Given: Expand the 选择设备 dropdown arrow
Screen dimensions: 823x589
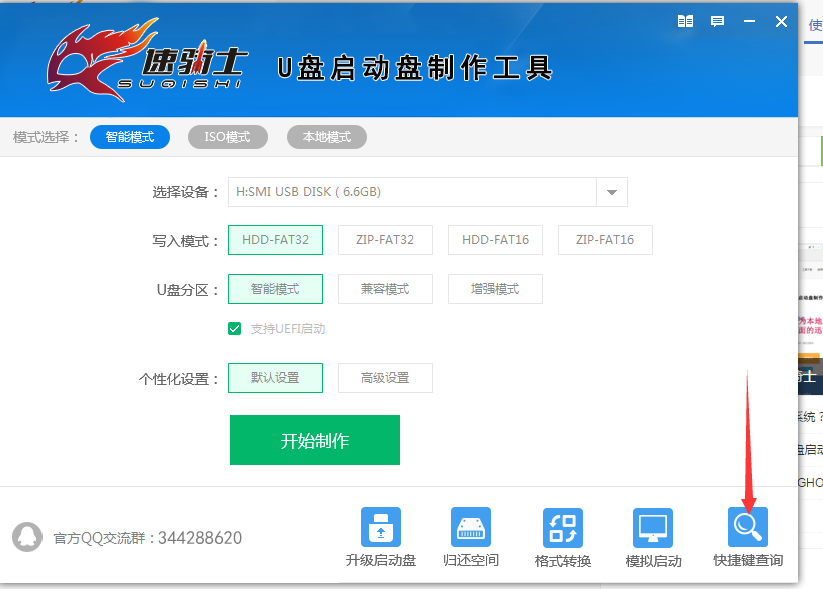Looking at the screenshot, I should pos(611,192).
